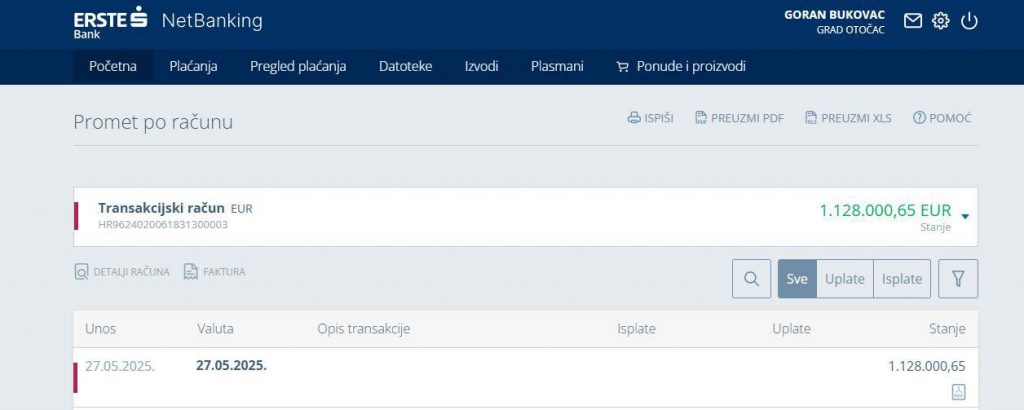Show only Uplate transactions
The width and height of the screenshot is (1024, 410).
(844, 279)
